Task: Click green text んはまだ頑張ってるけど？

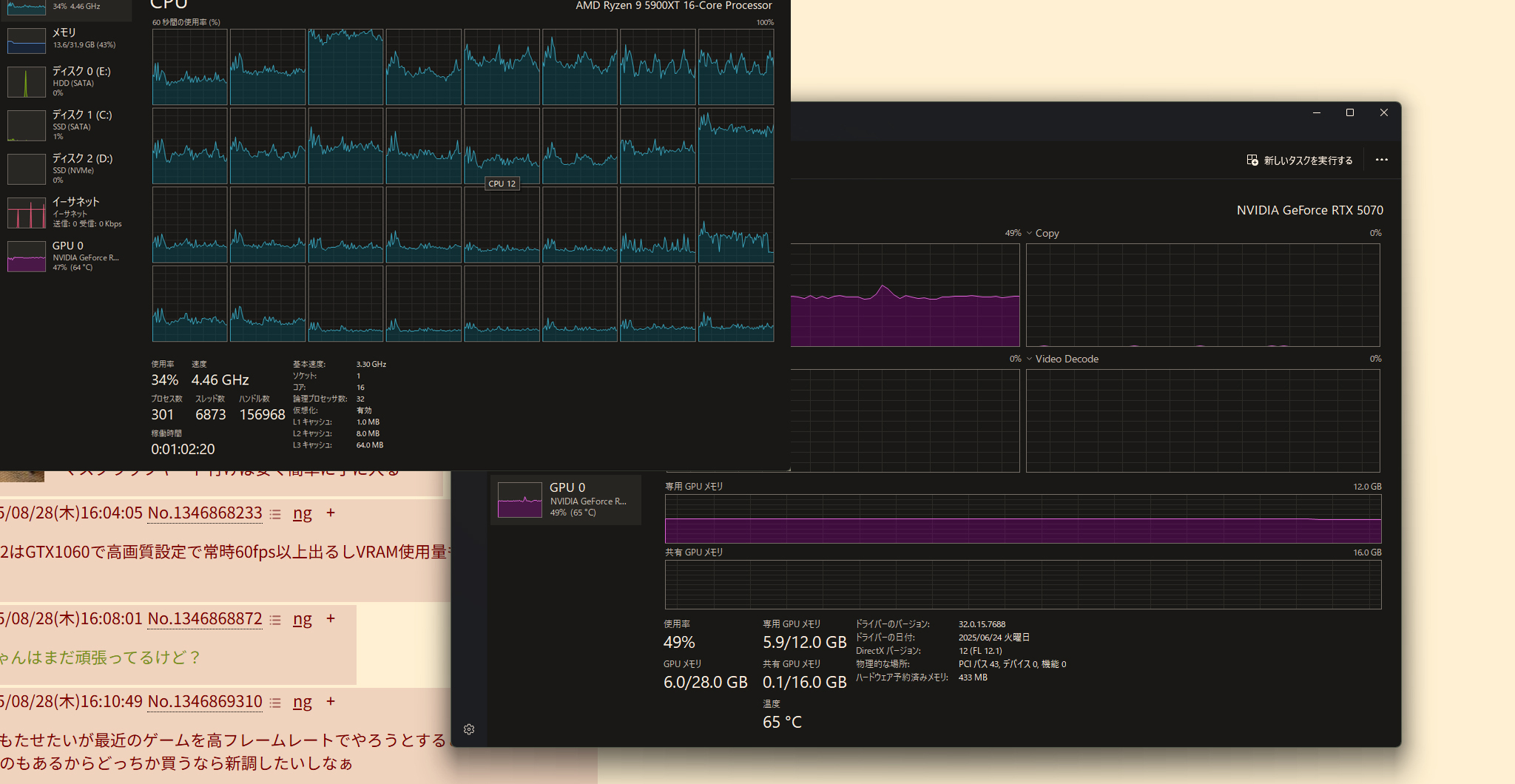Action: pos(100,658)
